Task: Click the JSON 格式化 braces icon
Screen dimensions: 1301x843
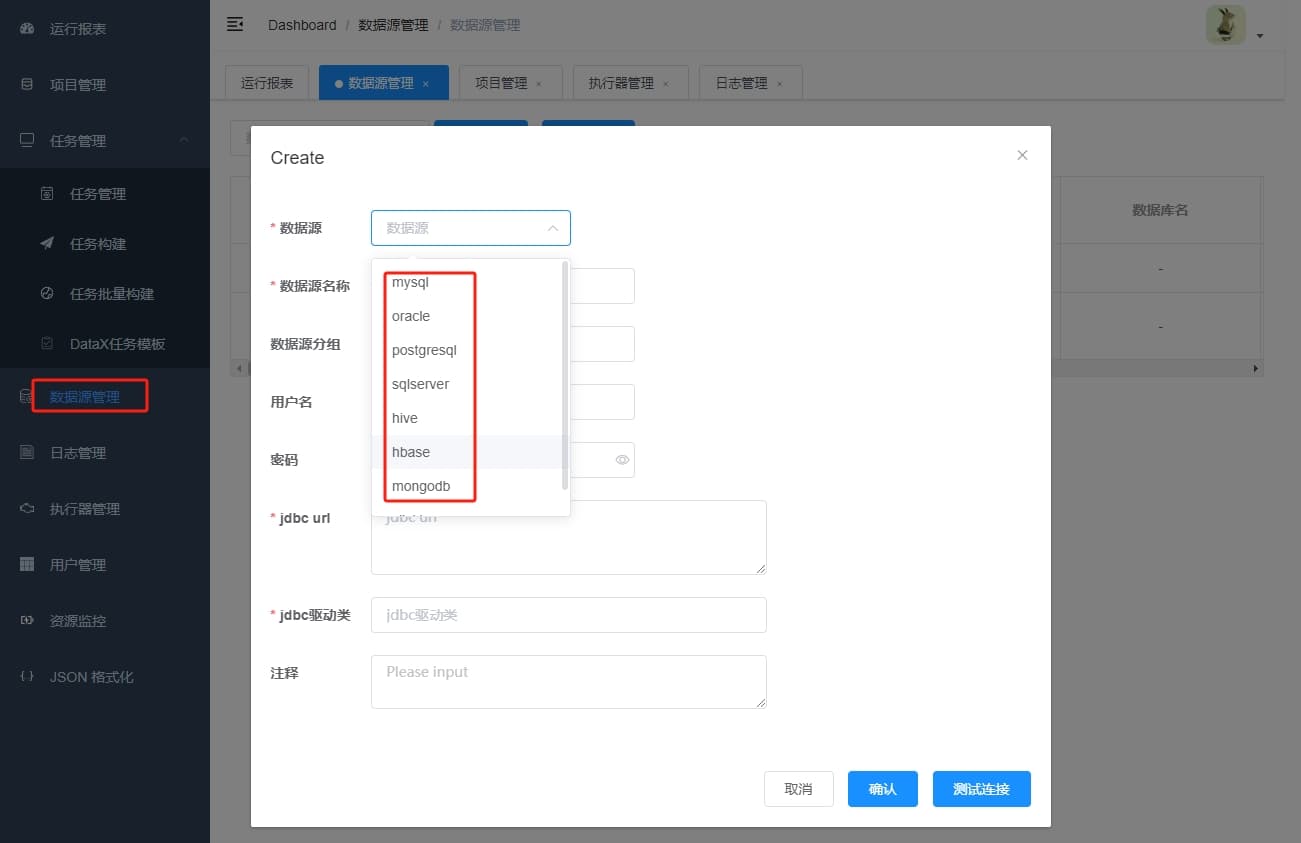Action: [27, 677]
